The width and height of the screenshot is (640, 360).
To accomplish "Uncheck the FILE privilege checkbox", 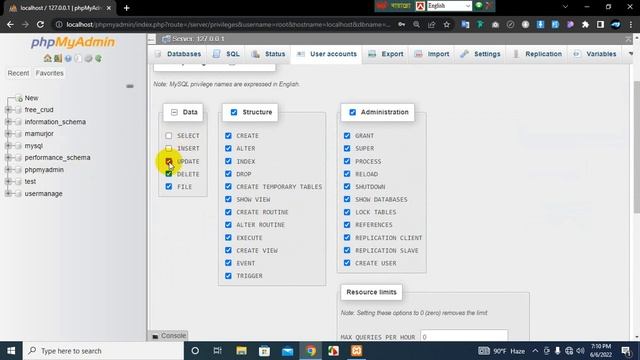I will click(169, 187).
